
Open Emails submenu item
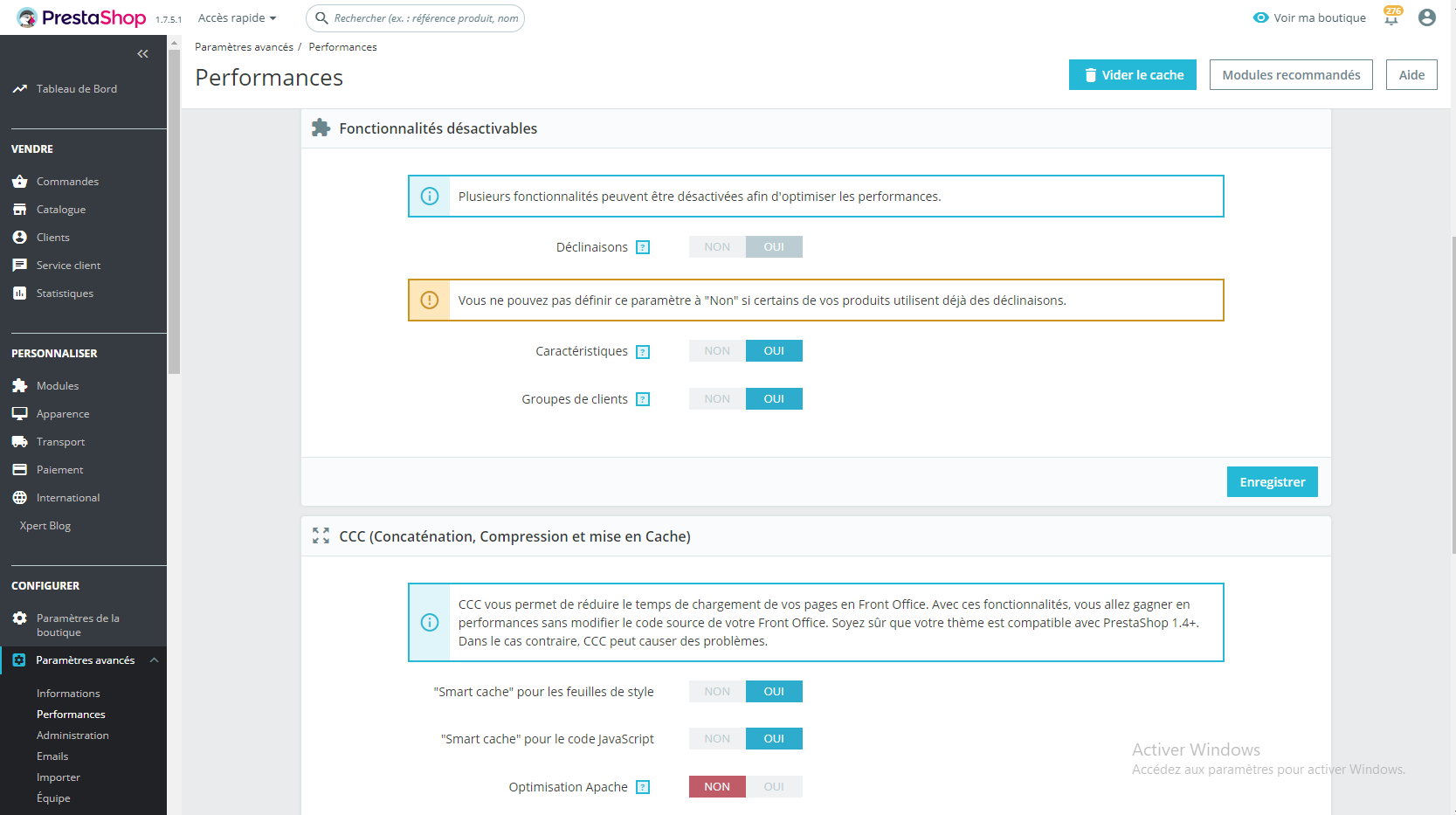pos(52,756)
